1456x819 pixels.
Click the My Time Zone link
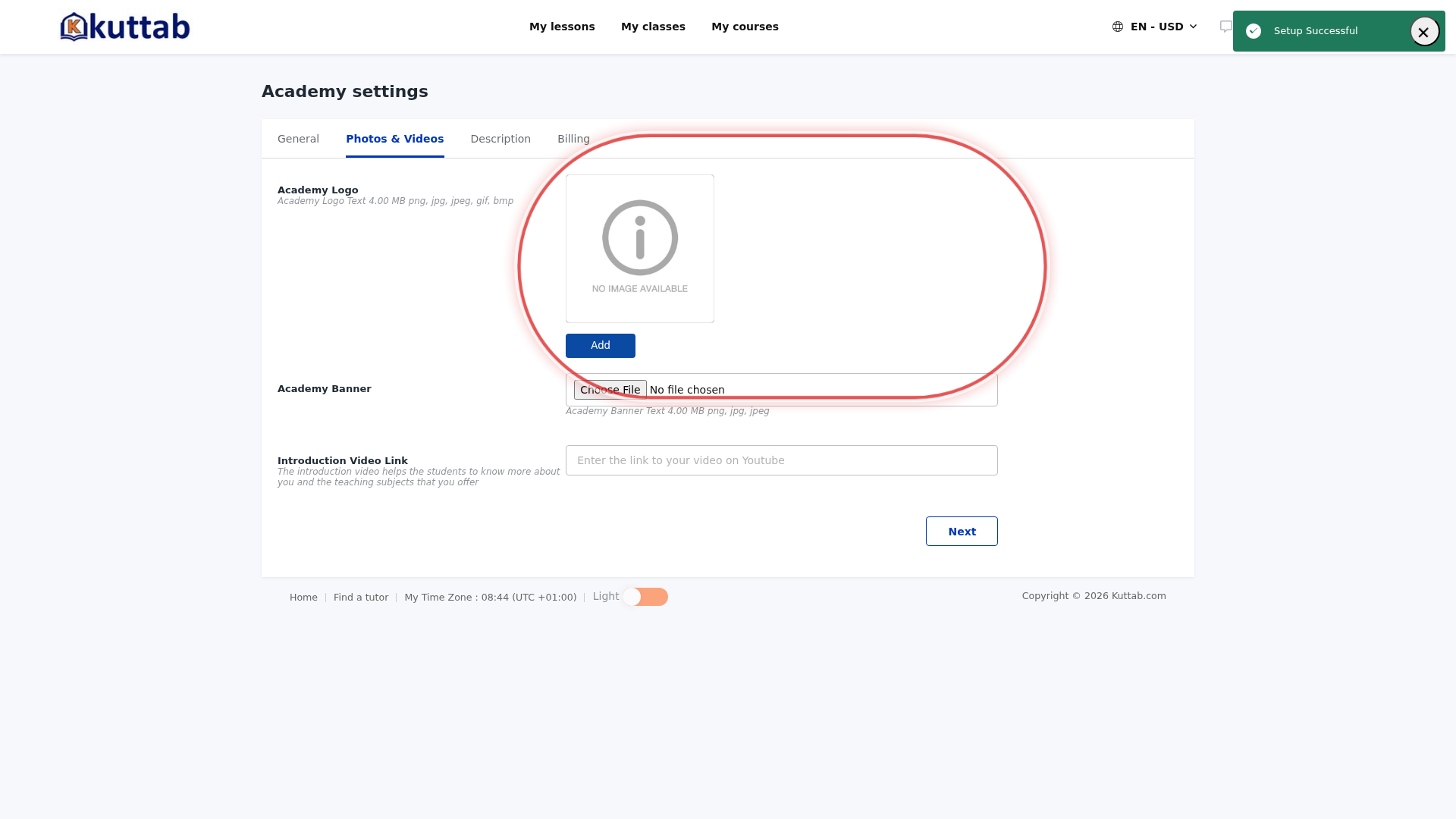[x=490, y=598]
